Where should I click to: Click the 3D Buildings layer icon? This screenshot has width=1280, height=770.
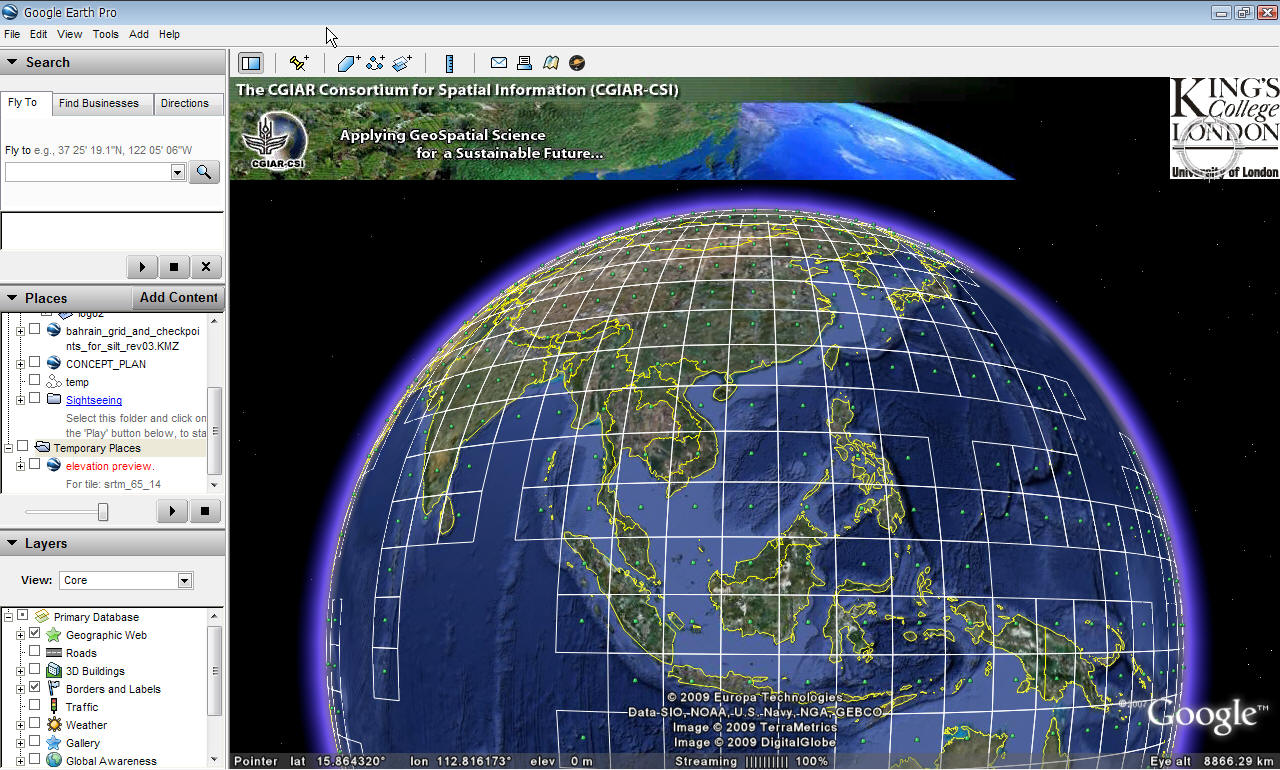pyautogui.click(x=54, y=671)
